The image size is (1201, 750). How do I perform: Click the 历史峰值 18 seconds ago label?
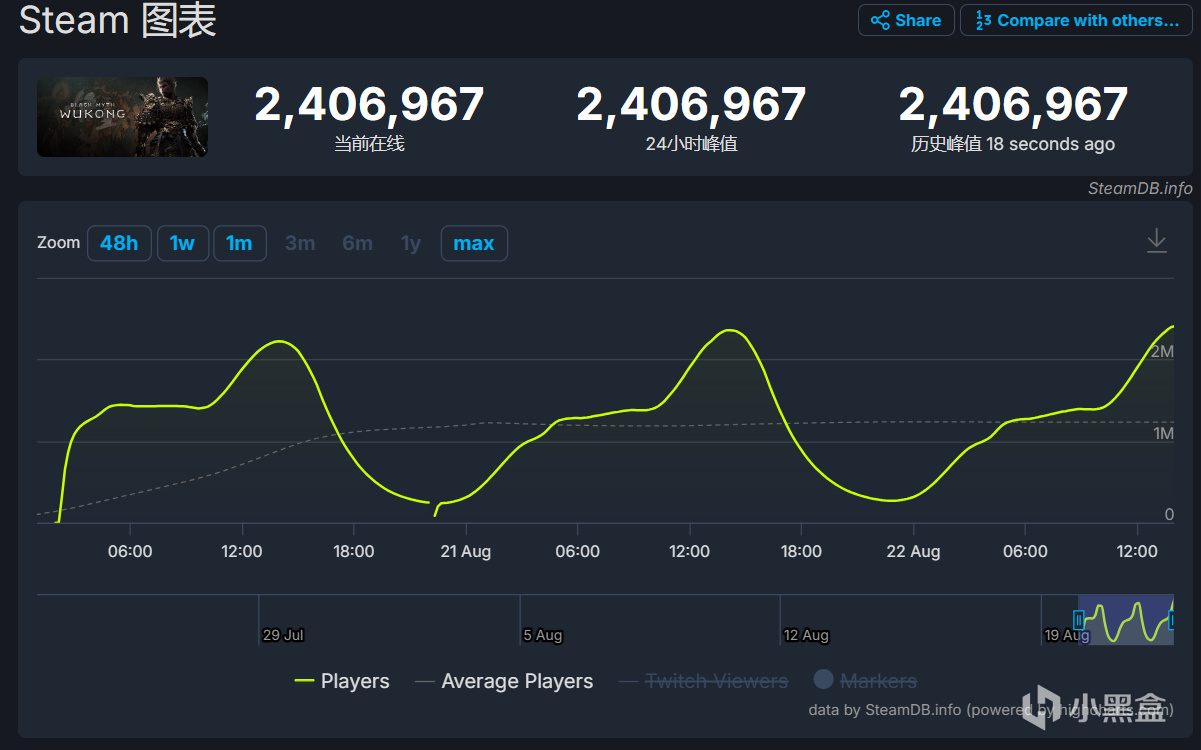[x=1012, y=144]
